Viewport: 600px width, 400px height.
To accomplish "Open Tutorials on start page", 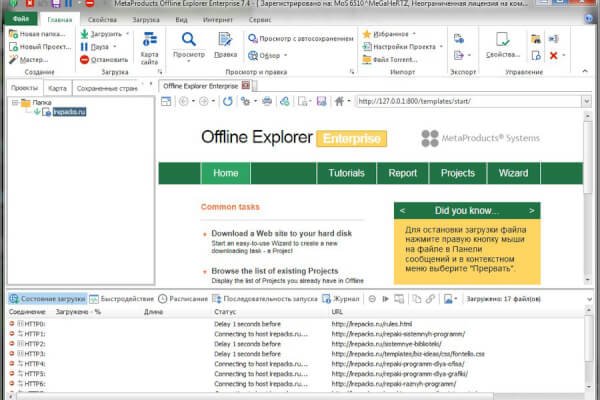I will click(346, 173).
